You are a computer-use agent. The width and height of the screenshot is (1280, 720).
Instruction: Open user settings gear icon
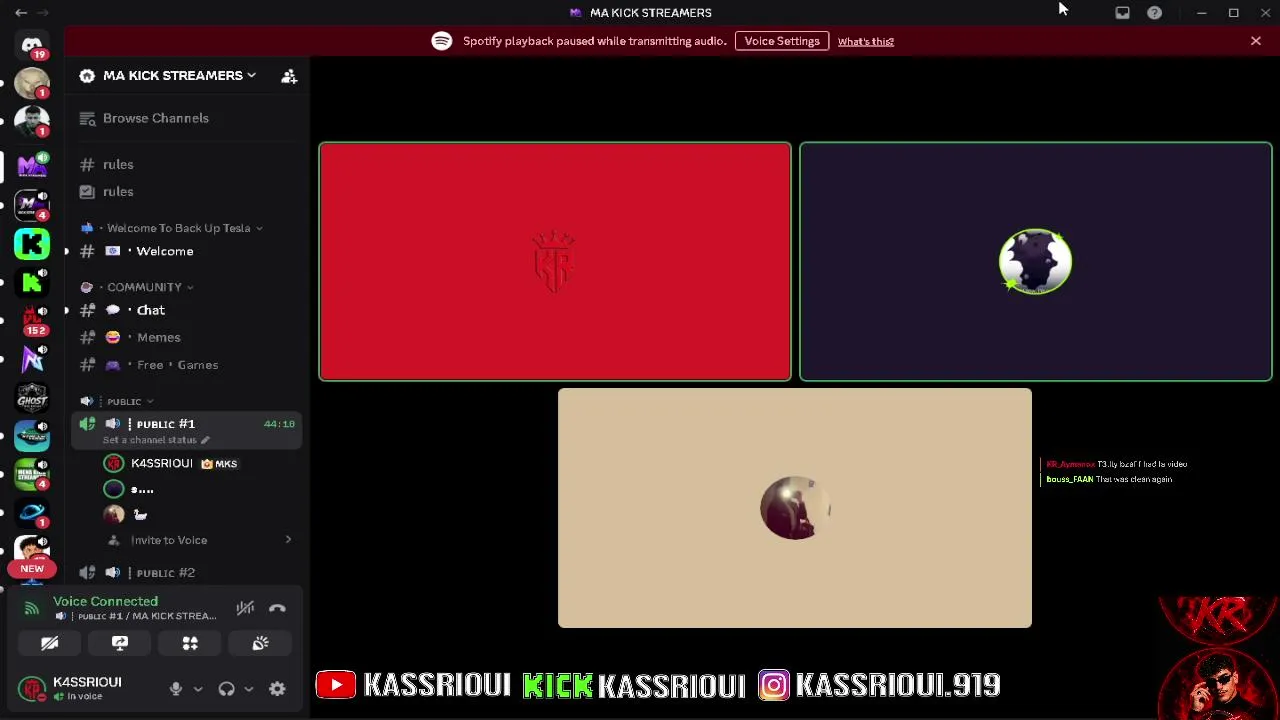(277, 688)
